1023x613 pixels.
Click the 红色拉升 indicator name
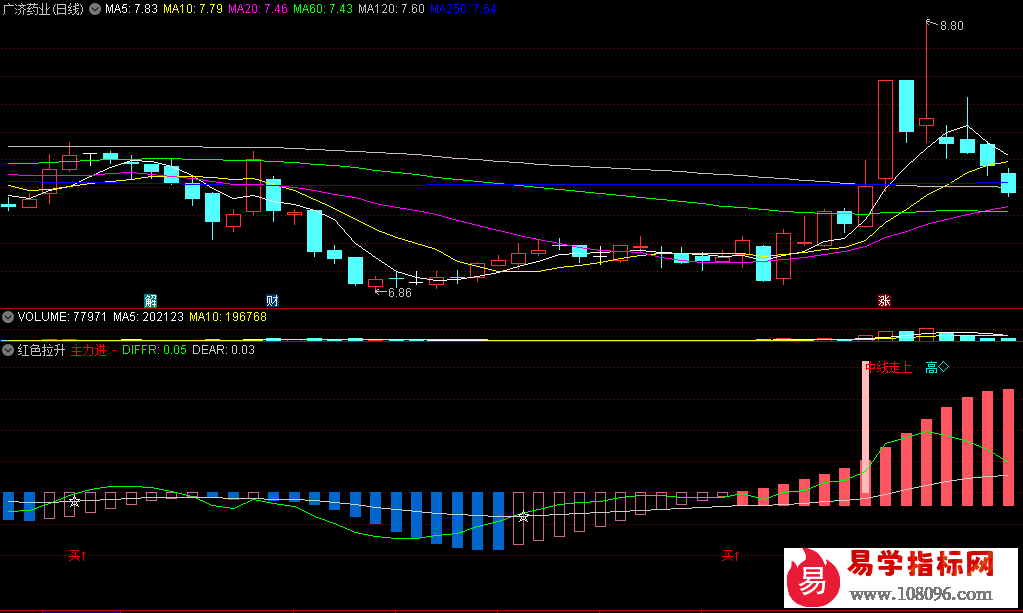(x=41, y=350)
